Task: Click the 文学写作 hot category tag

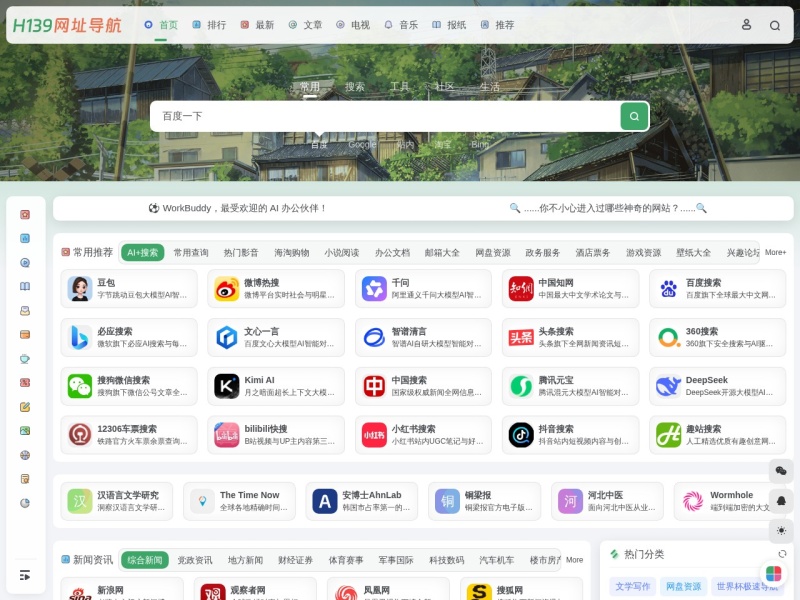Action: tap(633, 586)
